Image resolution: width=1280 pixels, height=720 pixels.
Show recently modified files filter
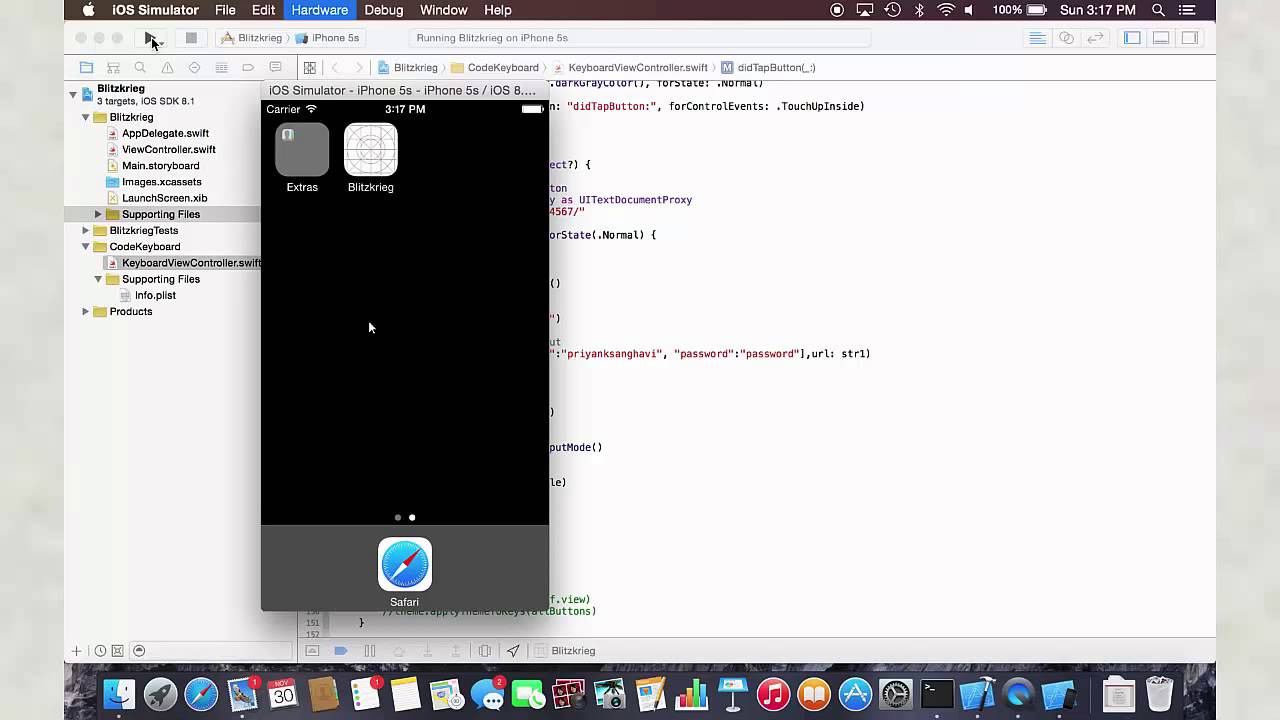coord(100,651)
